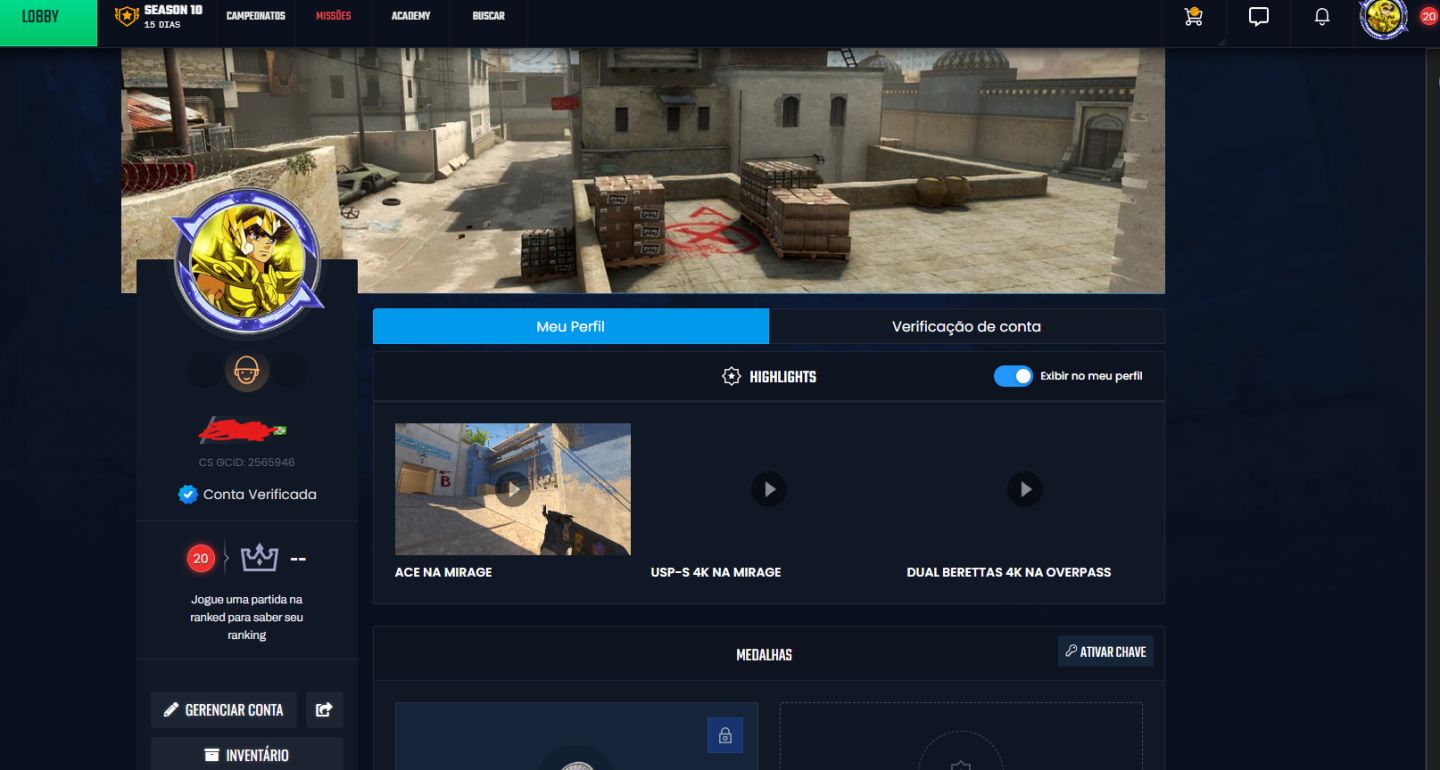1440x770 pixels.
Task: Click the 15 DIAS season countdown
Action: coord(162,24)
